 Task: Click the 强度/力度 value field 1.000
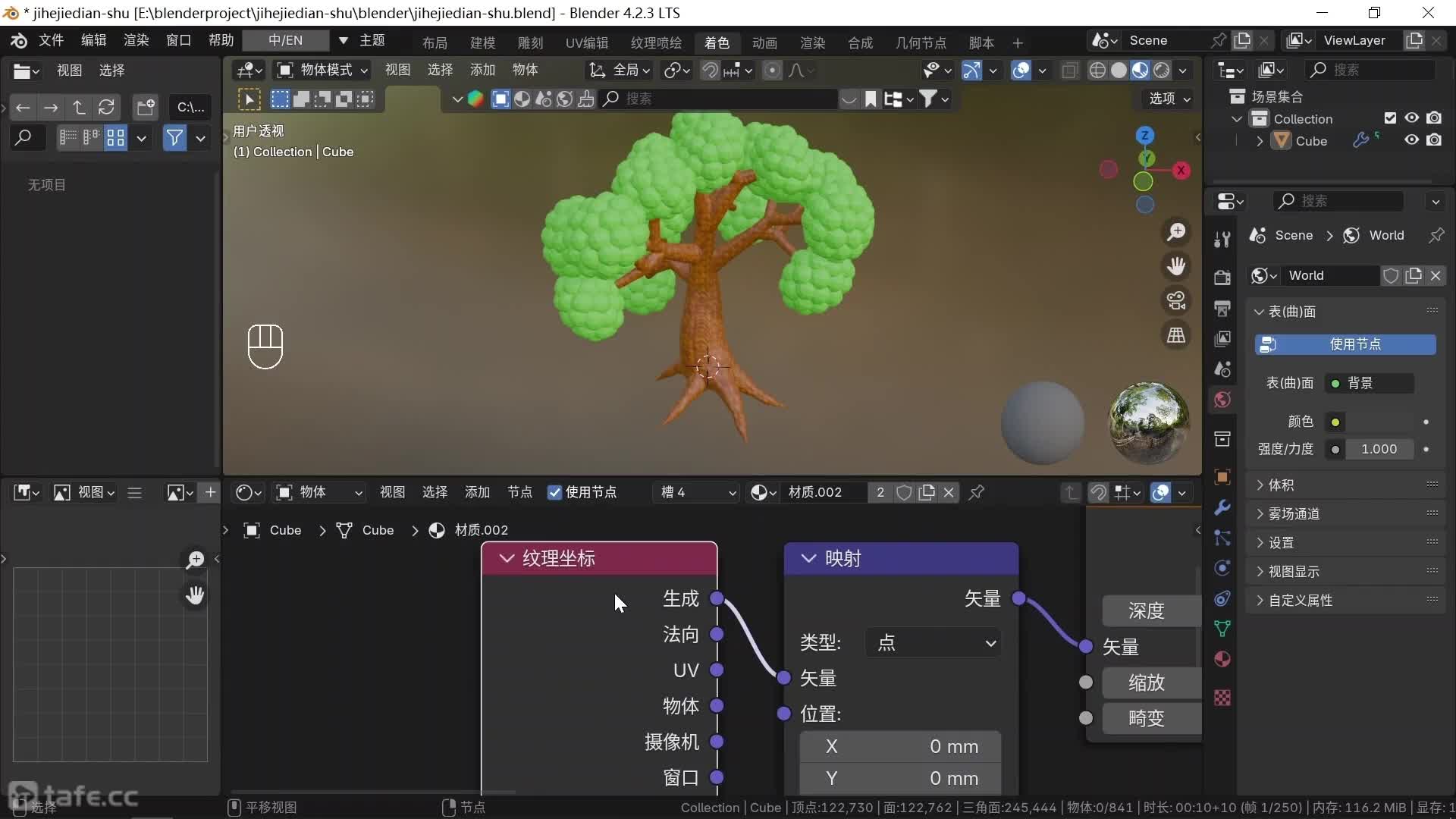pyautogui.click(x=1378, y=449)
